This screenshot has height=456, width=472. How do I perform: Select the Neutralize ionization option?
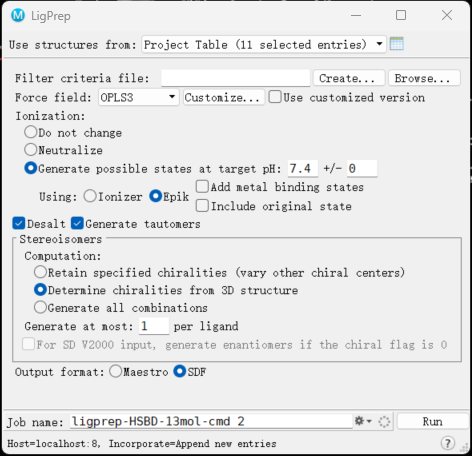pos(30,150)
